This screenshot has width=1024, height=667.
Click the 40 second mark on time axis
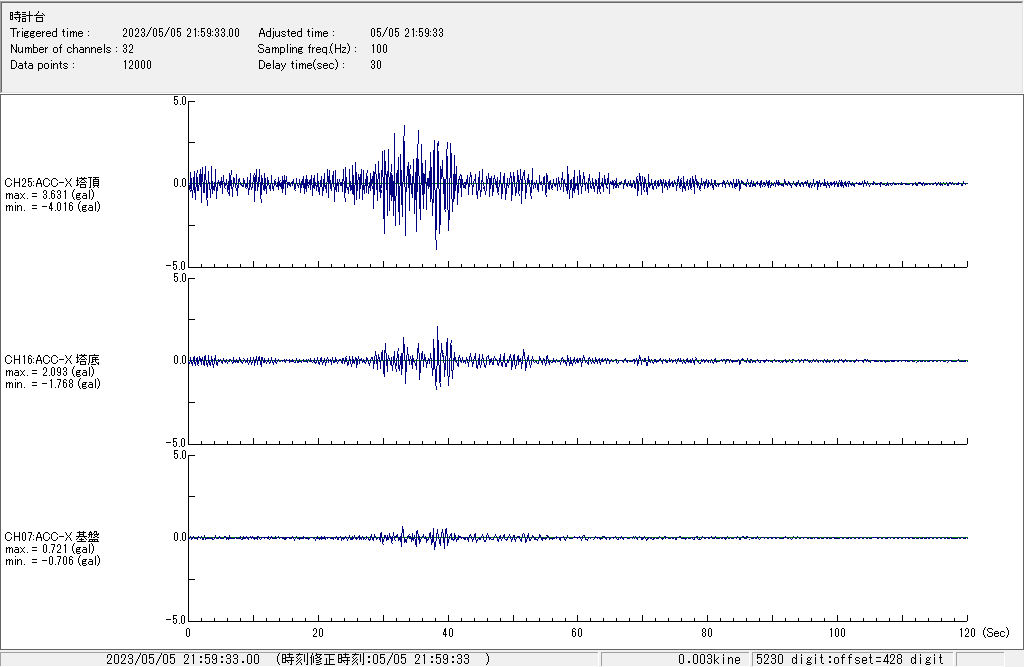coord(447,633)
